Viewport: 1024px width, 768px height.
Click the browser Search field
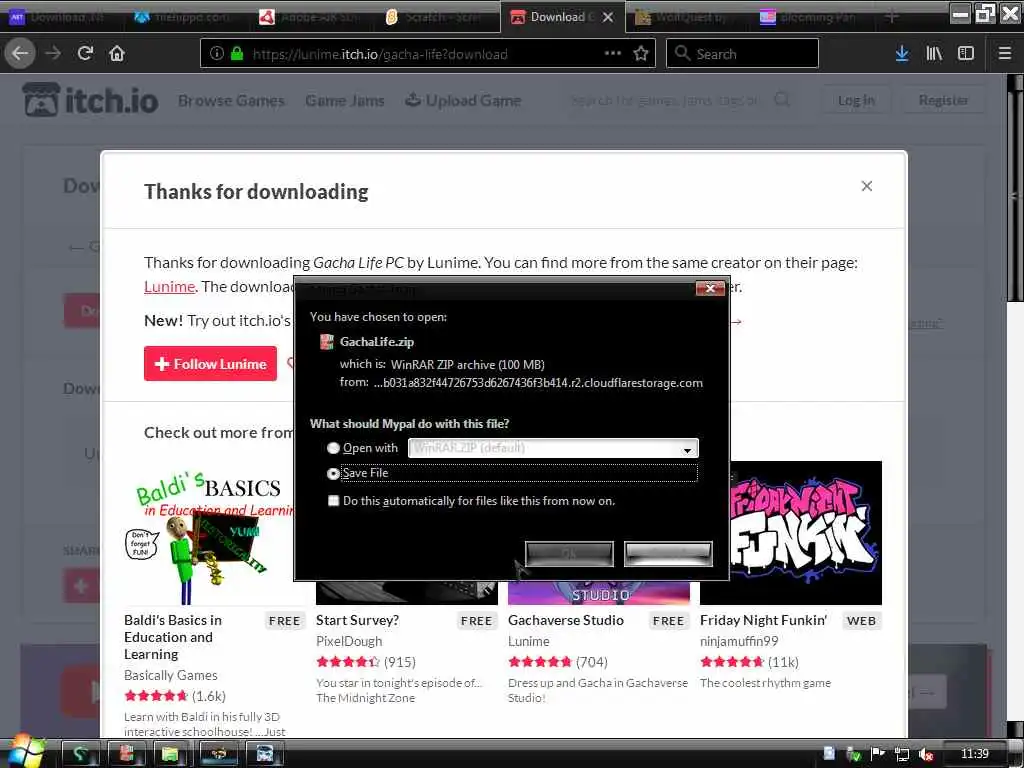pyautogui.click(x=742, y=54)
